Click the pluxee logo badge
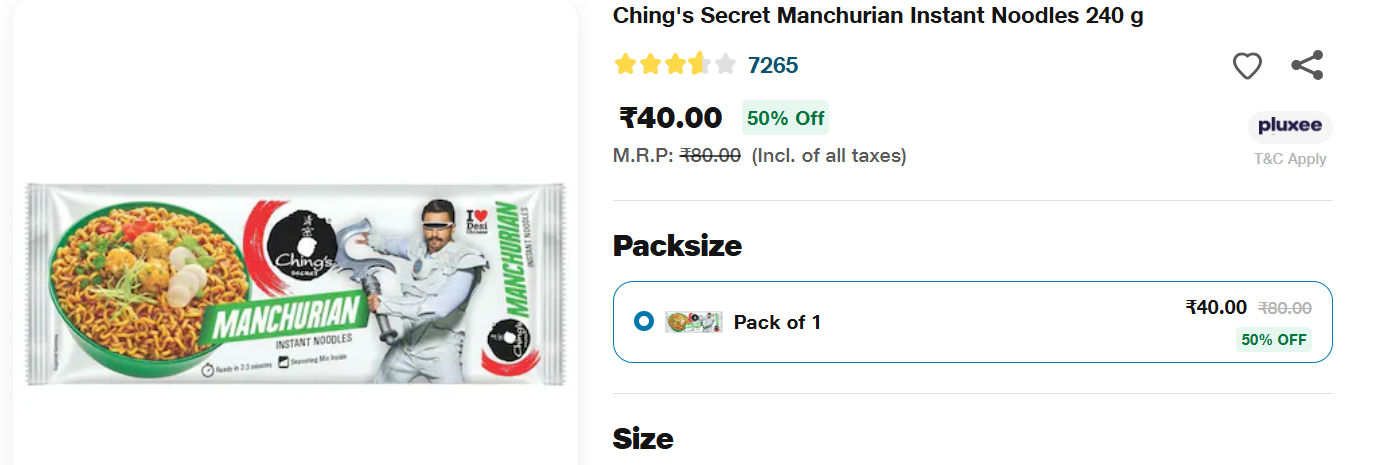Screen dimensions: 1388x465 tap(1290, 127)
